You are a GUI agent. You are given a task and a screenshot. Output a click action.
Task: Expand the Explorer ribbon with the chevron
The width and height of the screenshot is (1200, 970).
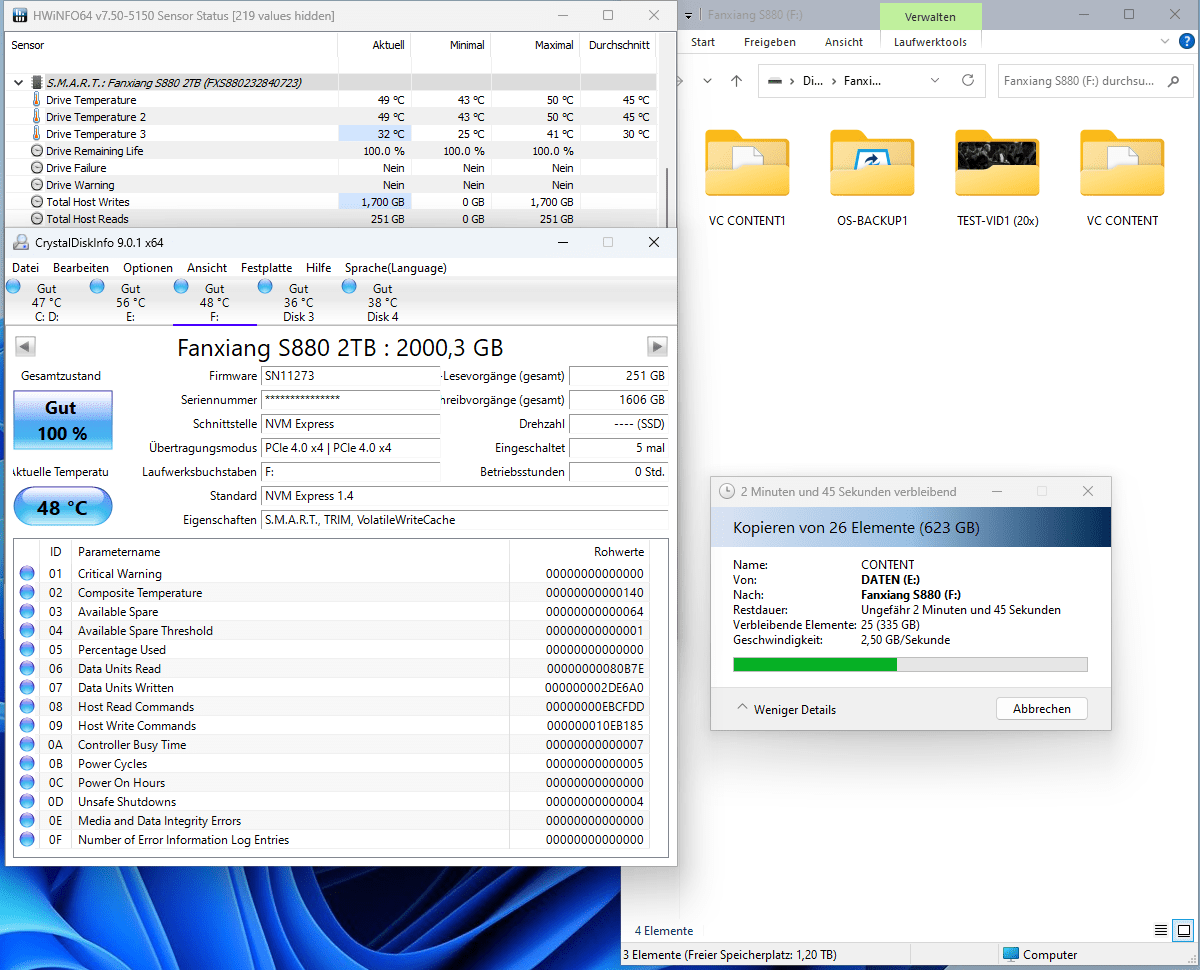click(1164, 42)
